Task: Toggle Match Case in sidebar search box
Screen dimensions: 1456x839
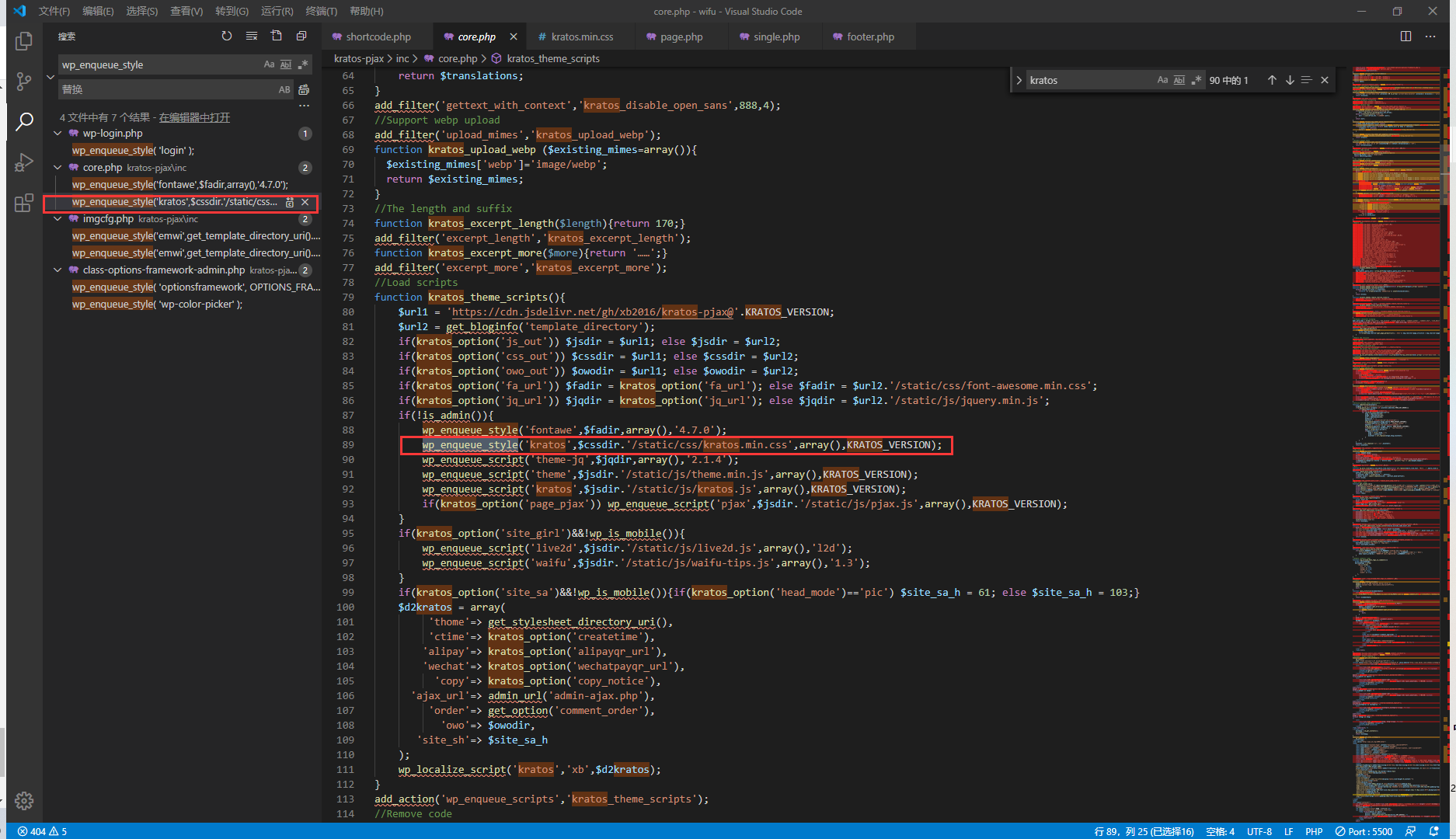Action: (x=269, y=64)
